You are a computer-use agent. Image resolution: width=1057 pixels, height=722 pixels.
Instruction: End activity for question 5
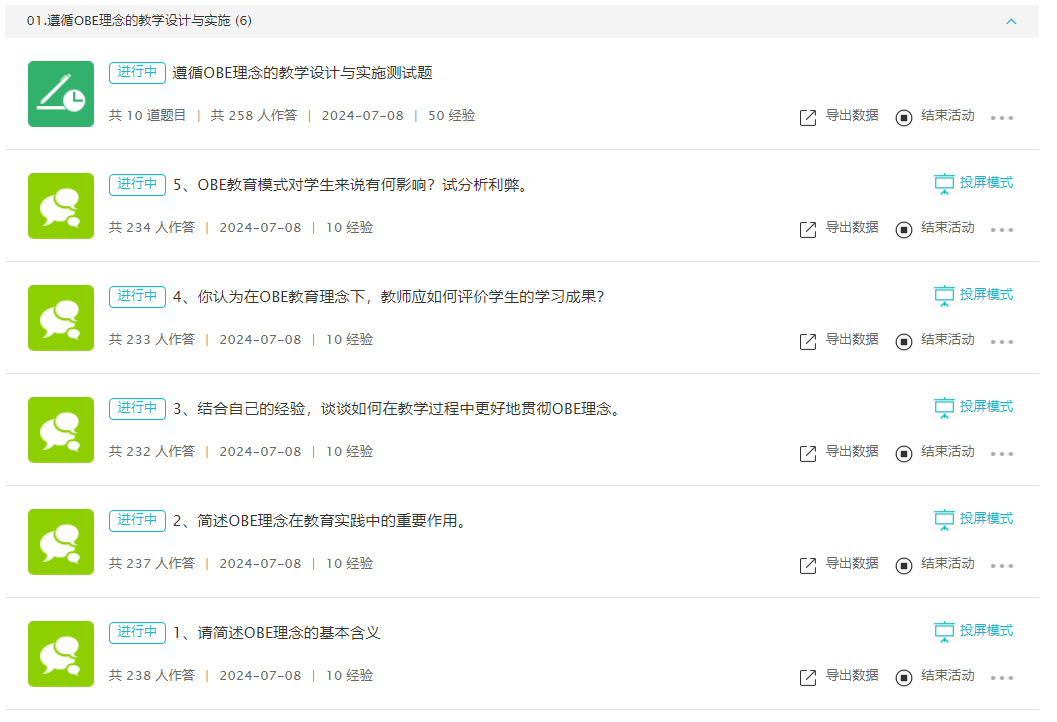(x=935, y=228)
